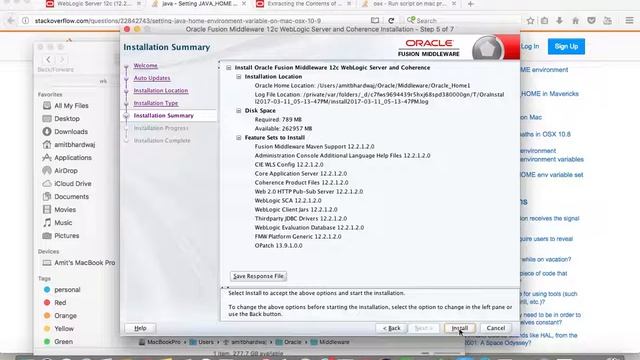Open Music in Finder sidebar
The height and width of the screenshot is (360, 640).
pos(57,223)
